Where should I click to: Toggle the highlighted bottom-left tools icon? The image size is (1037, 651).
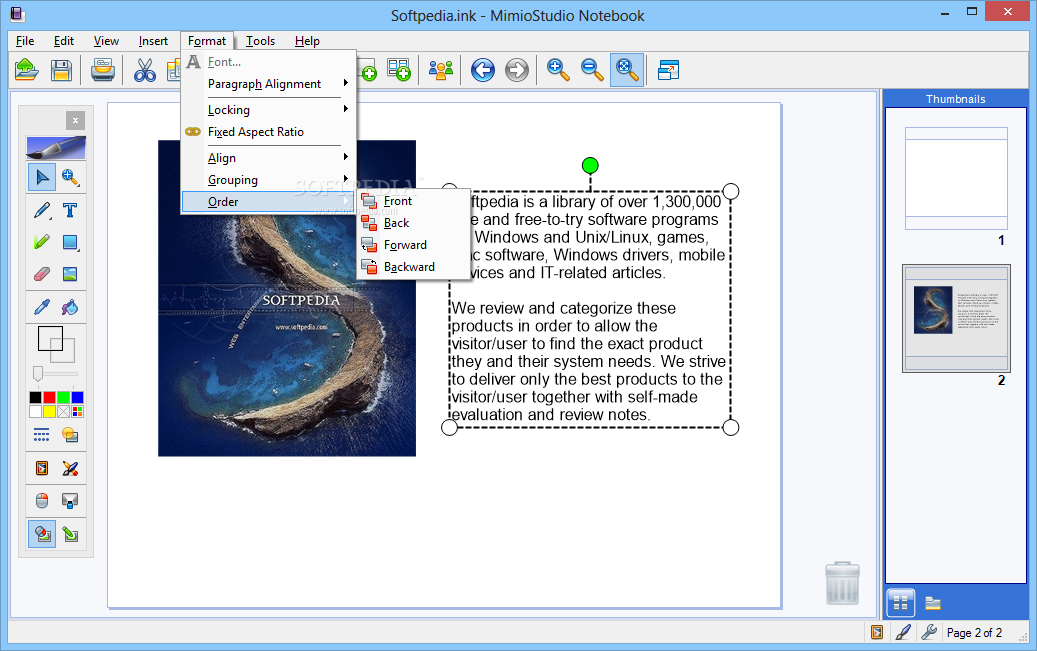pyautogui.click(x=42, y=534)
